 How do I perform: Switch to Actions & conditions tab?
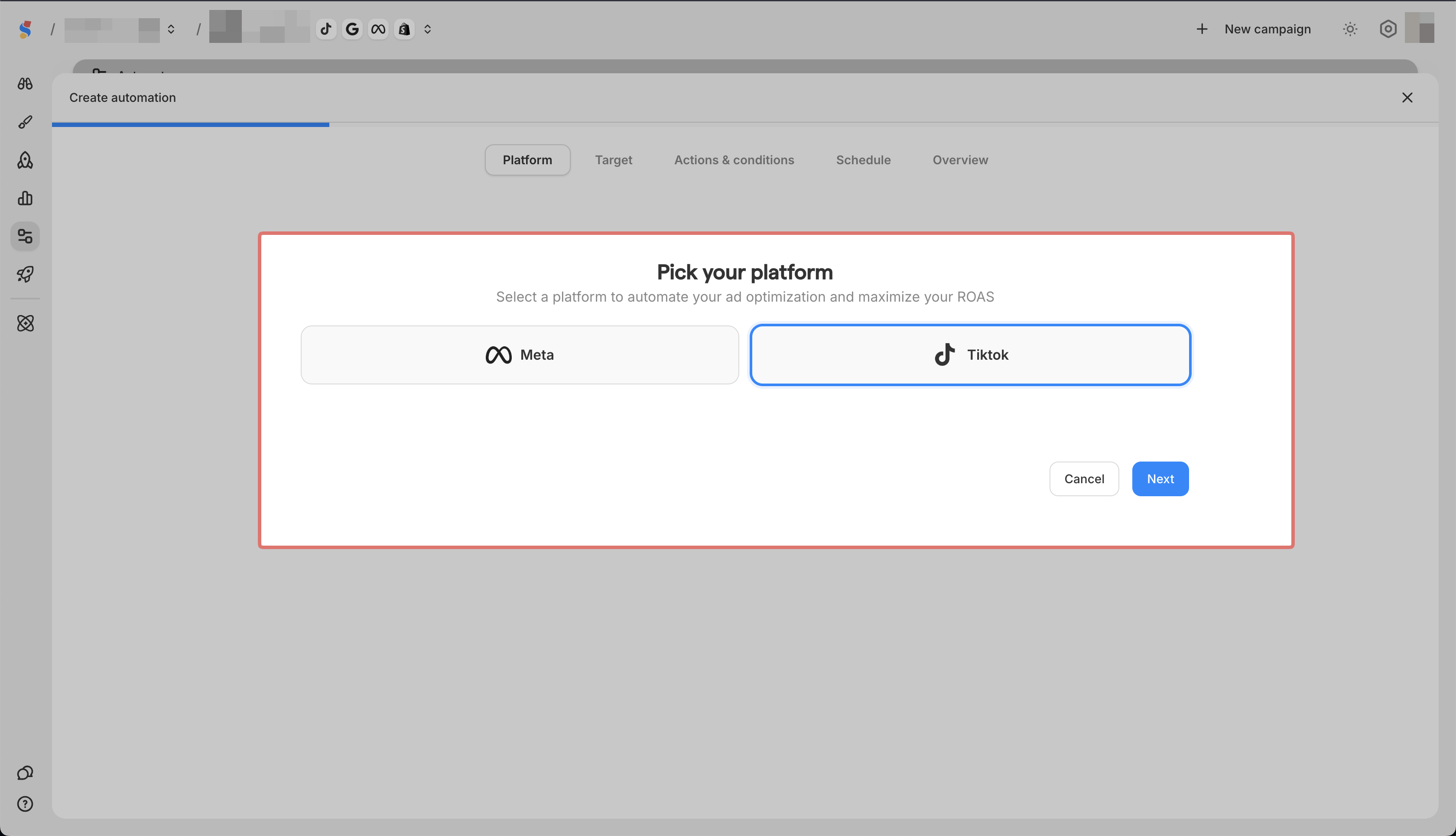[x=734, y=159]
